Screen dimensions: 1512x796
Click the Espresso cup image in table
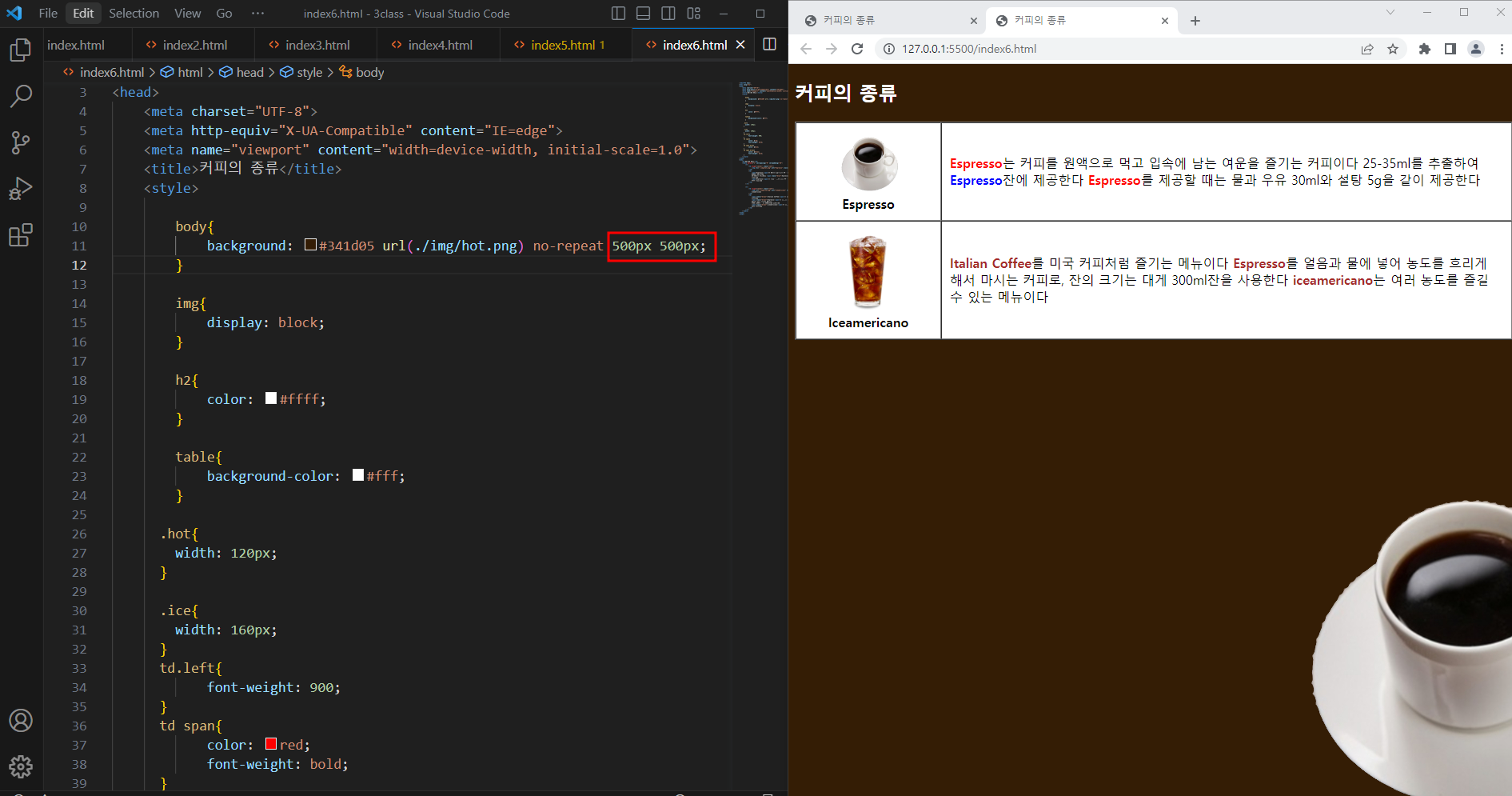[869, 164]
